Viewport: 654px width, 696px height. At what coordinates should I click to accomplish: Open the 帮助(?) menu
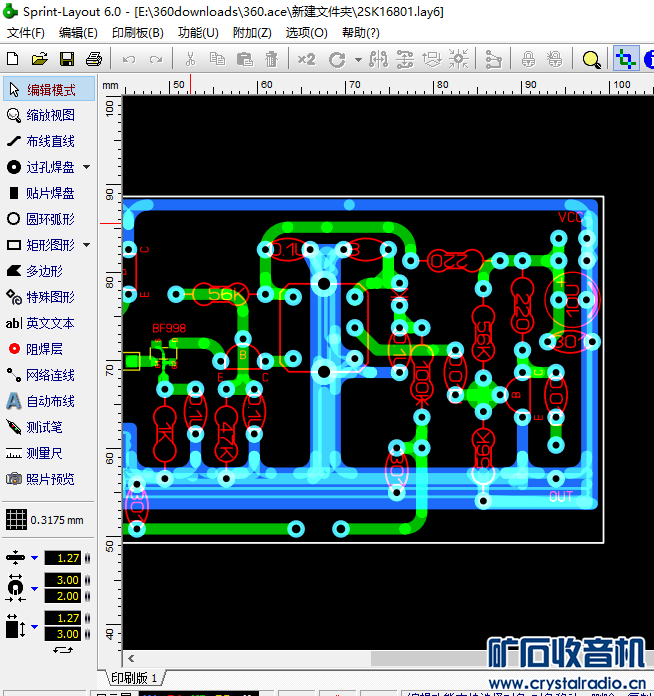click(361, 33)
